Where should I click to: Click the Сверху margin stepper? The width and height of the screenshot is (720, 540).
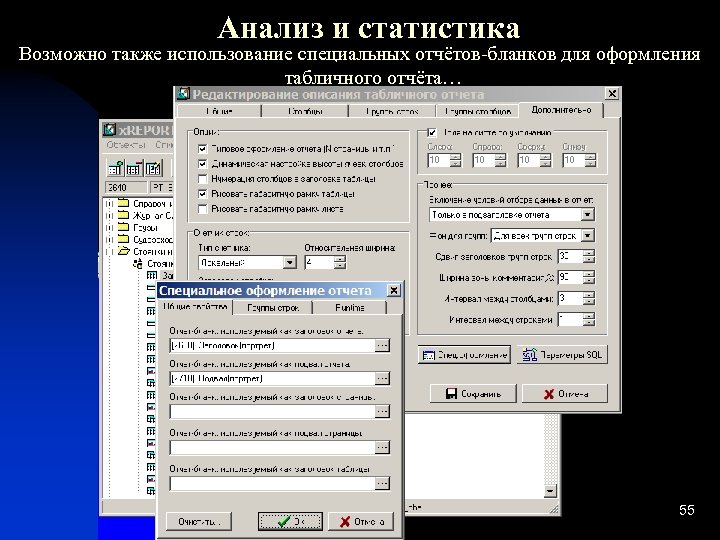pos(546,160)
